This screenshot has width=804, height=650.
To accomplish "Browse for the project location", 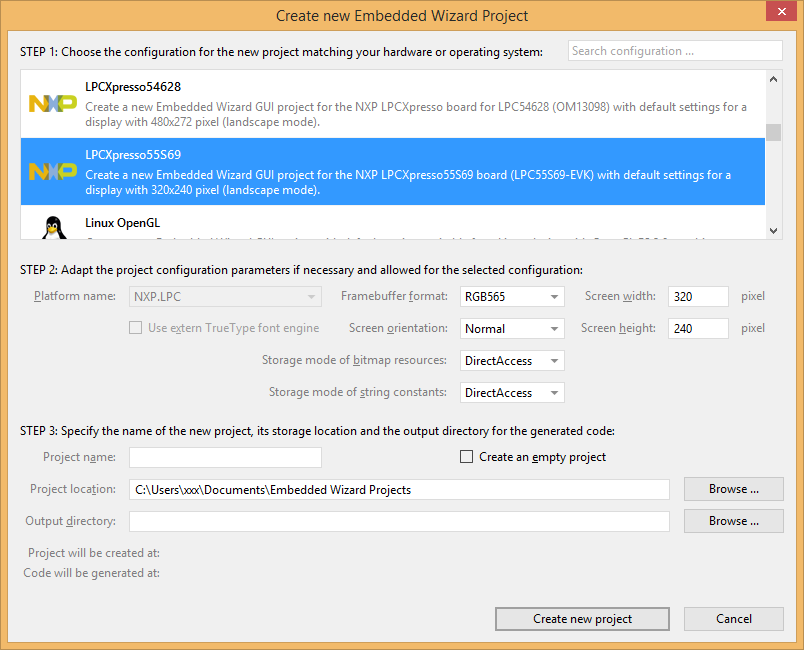I will [733, 489].
